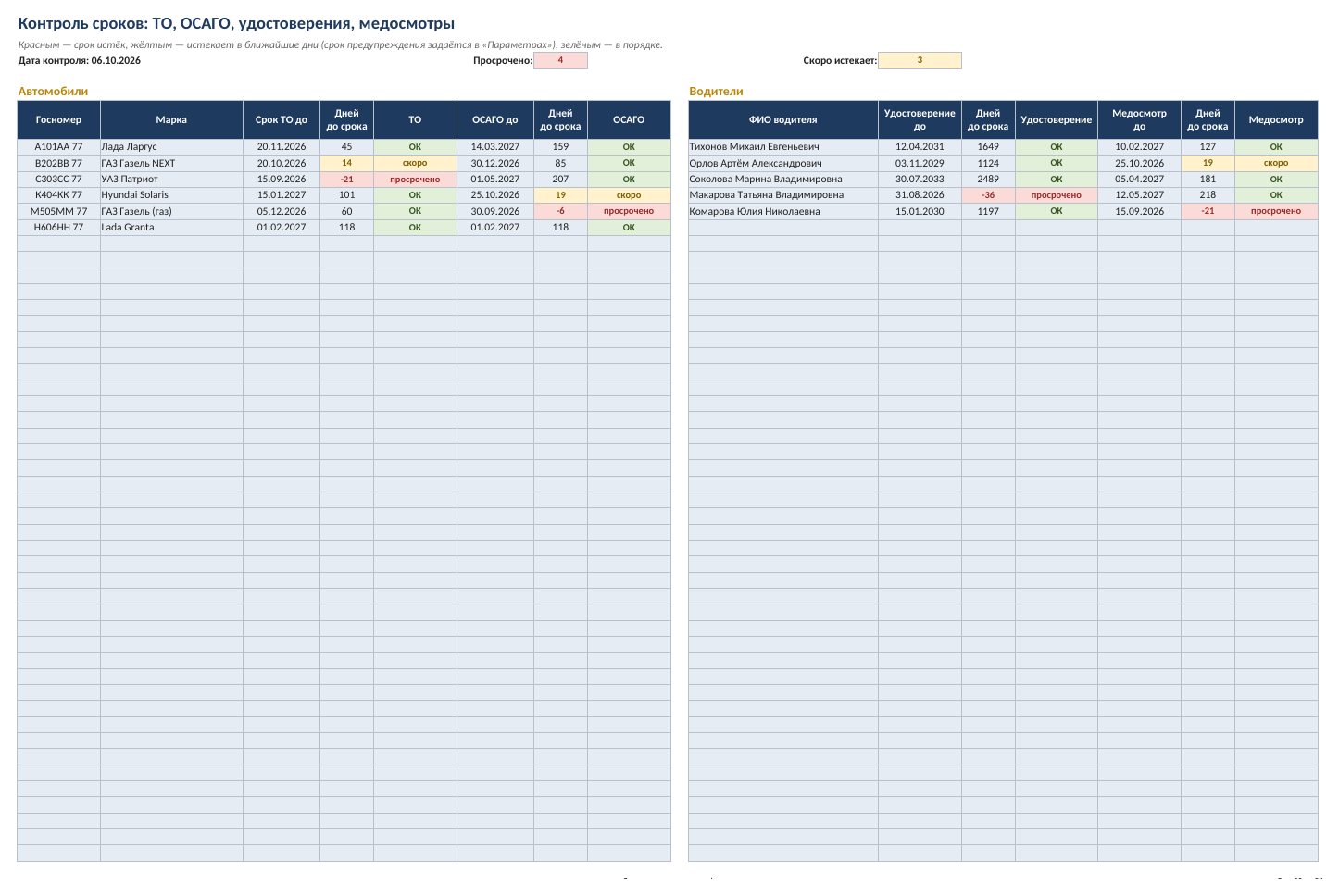
Task: Click the Скоро истекает counter value 3
Action: tap(920, 61)
